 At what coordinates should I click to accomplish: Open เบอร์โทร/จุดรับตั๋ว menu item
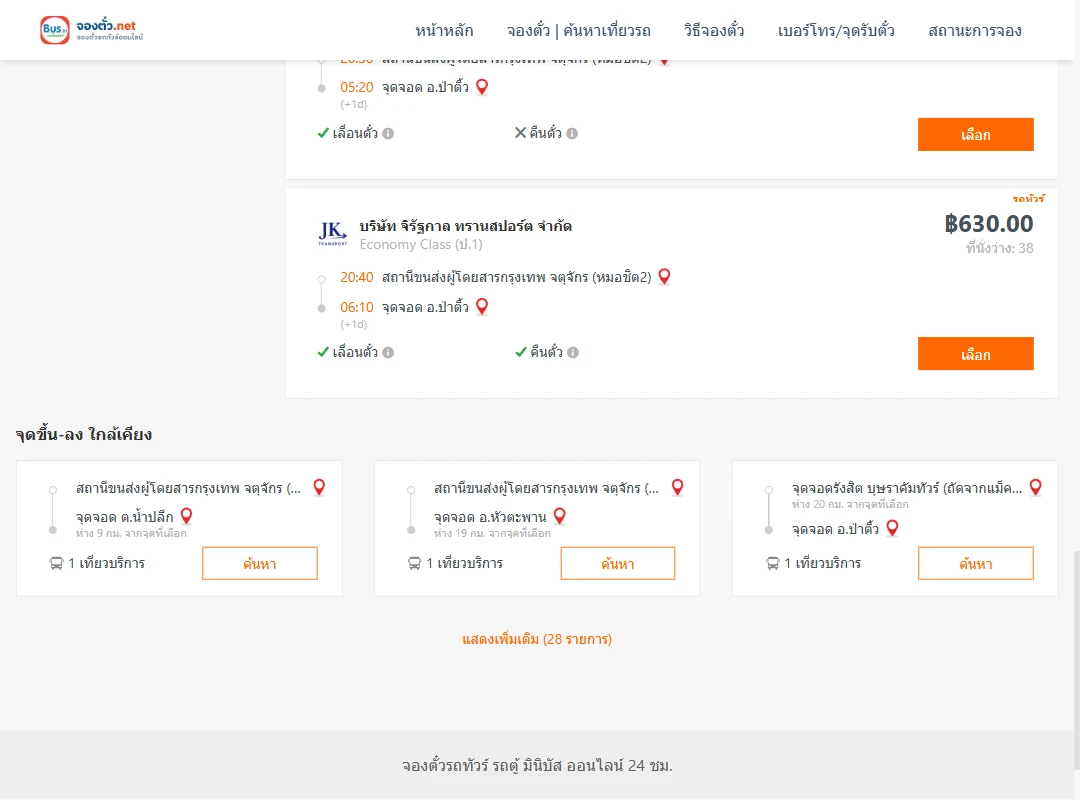coord(836,30)
